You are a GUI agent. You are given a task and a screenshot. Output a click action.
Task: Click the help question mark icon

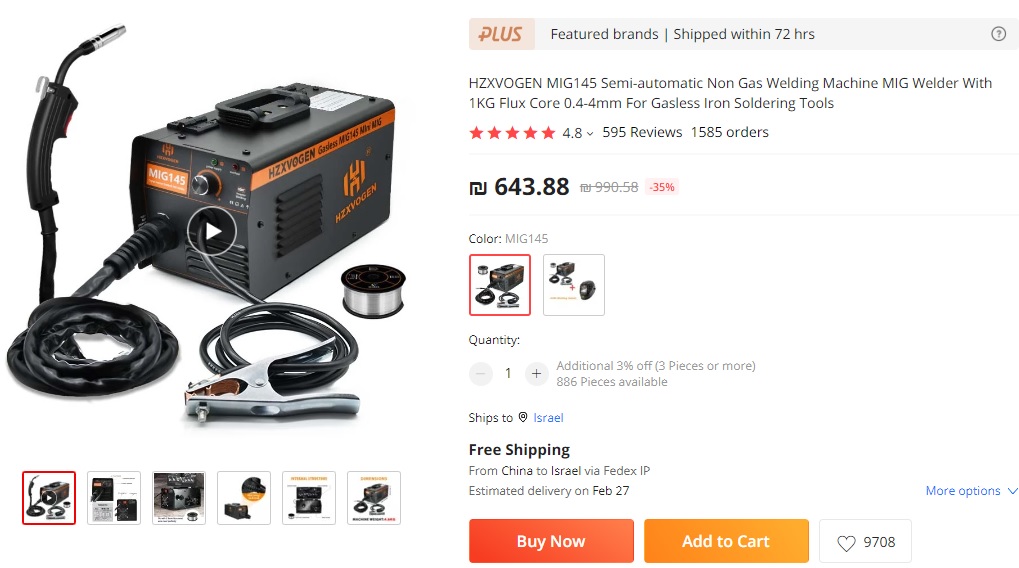998,34
